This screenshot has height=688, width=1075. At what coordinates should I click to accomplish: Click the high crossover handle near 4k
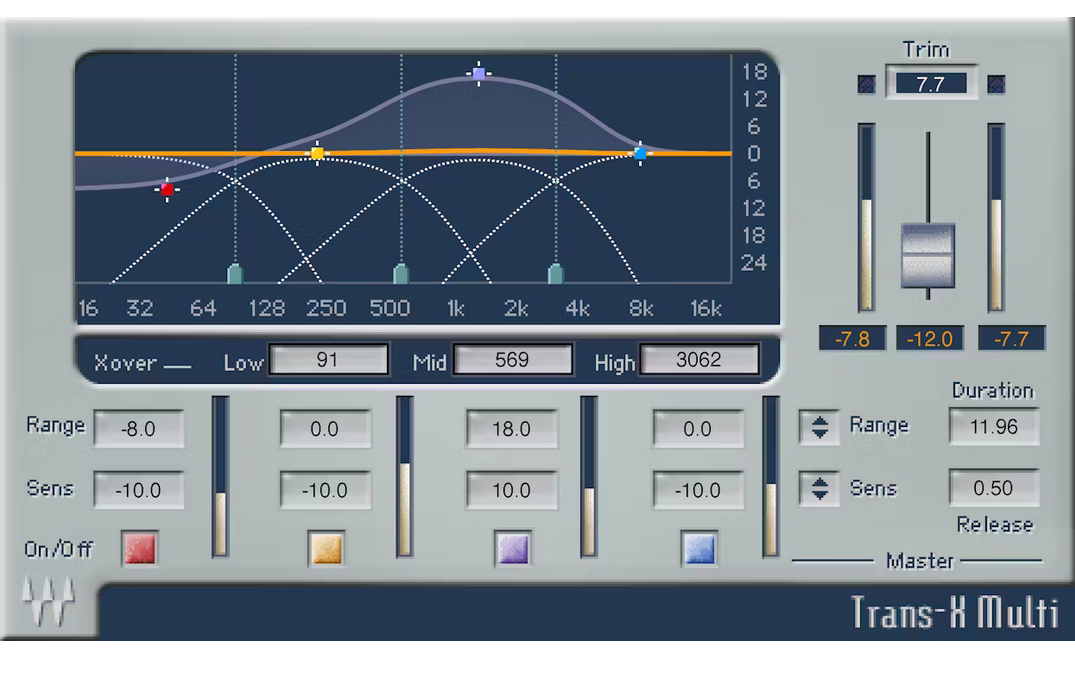(556, 273)
